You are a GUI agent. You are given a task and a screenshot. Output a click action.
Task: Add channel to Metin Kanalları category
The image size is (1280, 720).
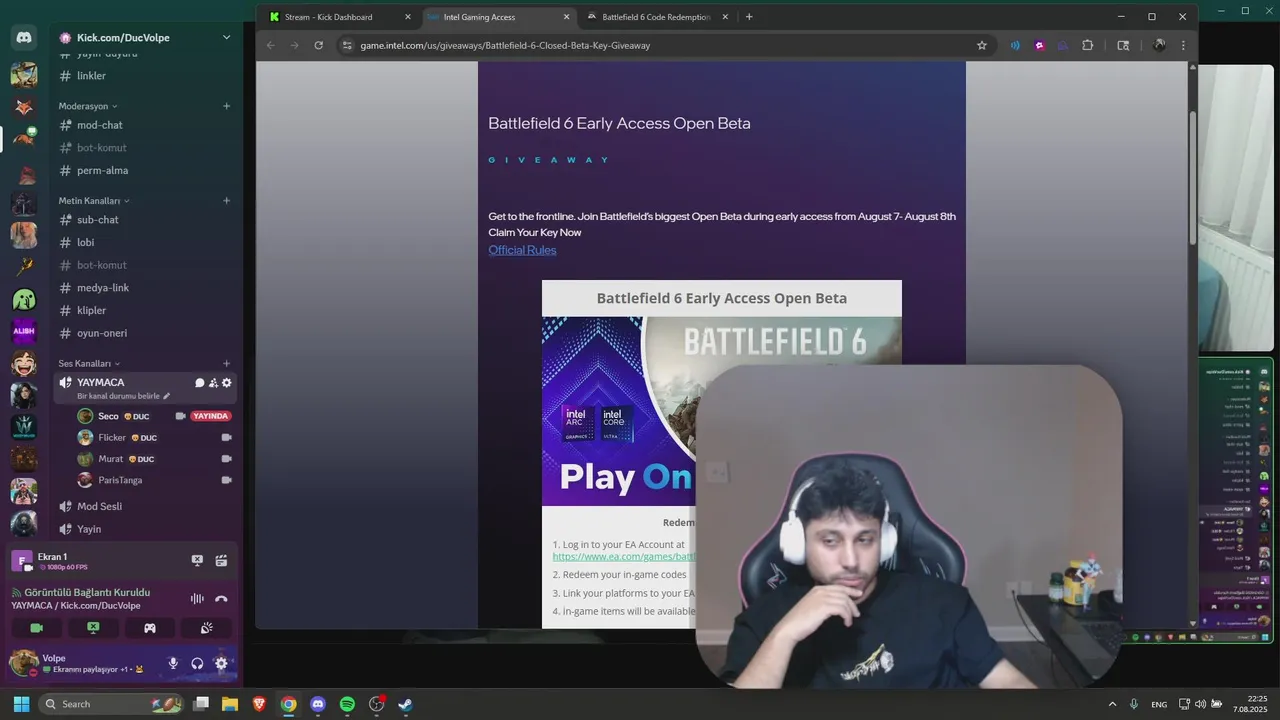[227, 201]
